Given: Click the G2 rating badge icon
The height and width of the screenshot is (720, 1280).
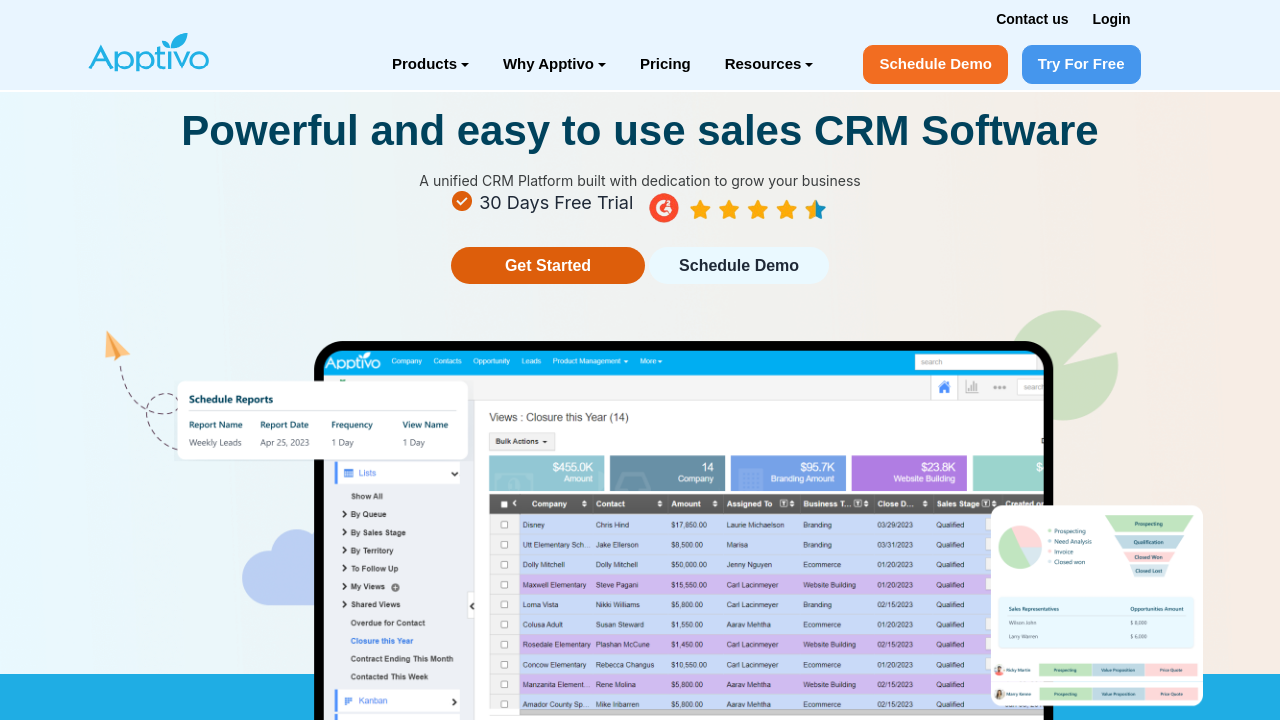Looking at the screenshot, I should (x=664, y=208).
